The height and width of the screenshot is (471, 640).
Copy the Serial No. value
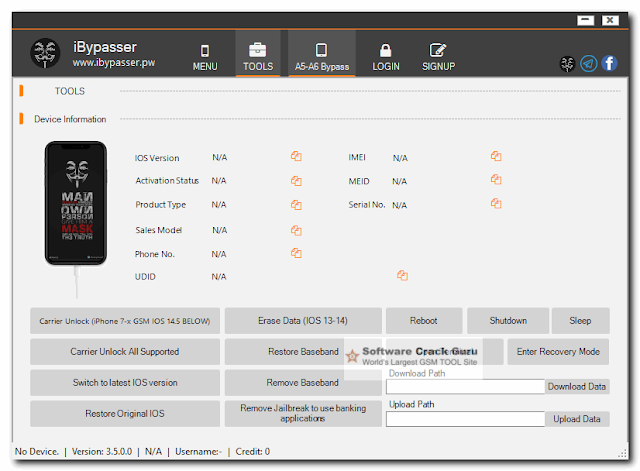[x=496, y=203]
